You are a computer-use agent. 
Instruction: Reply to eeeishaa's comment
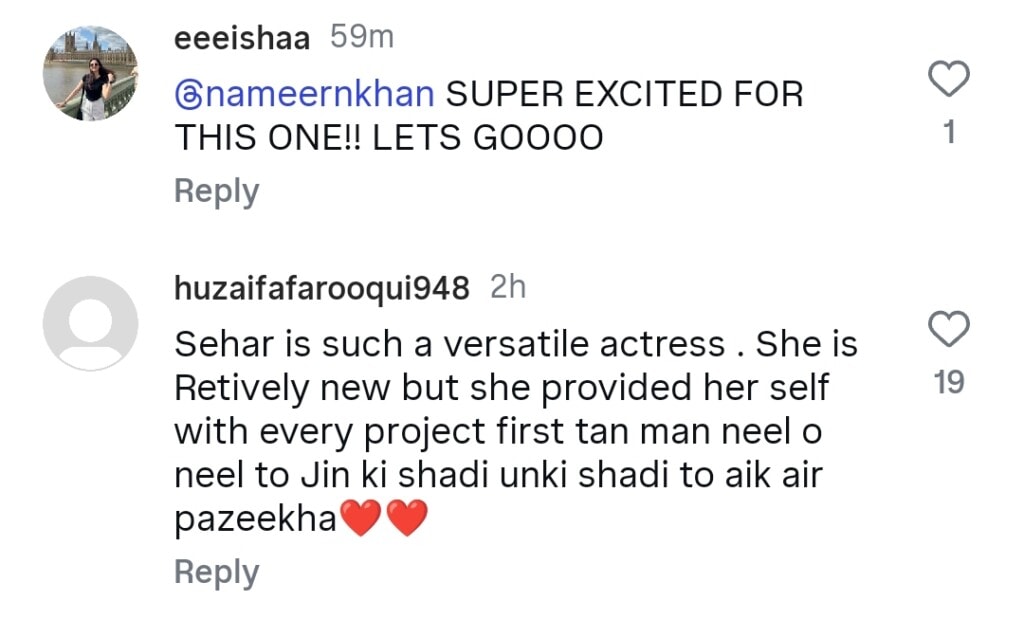coord(216,190)
